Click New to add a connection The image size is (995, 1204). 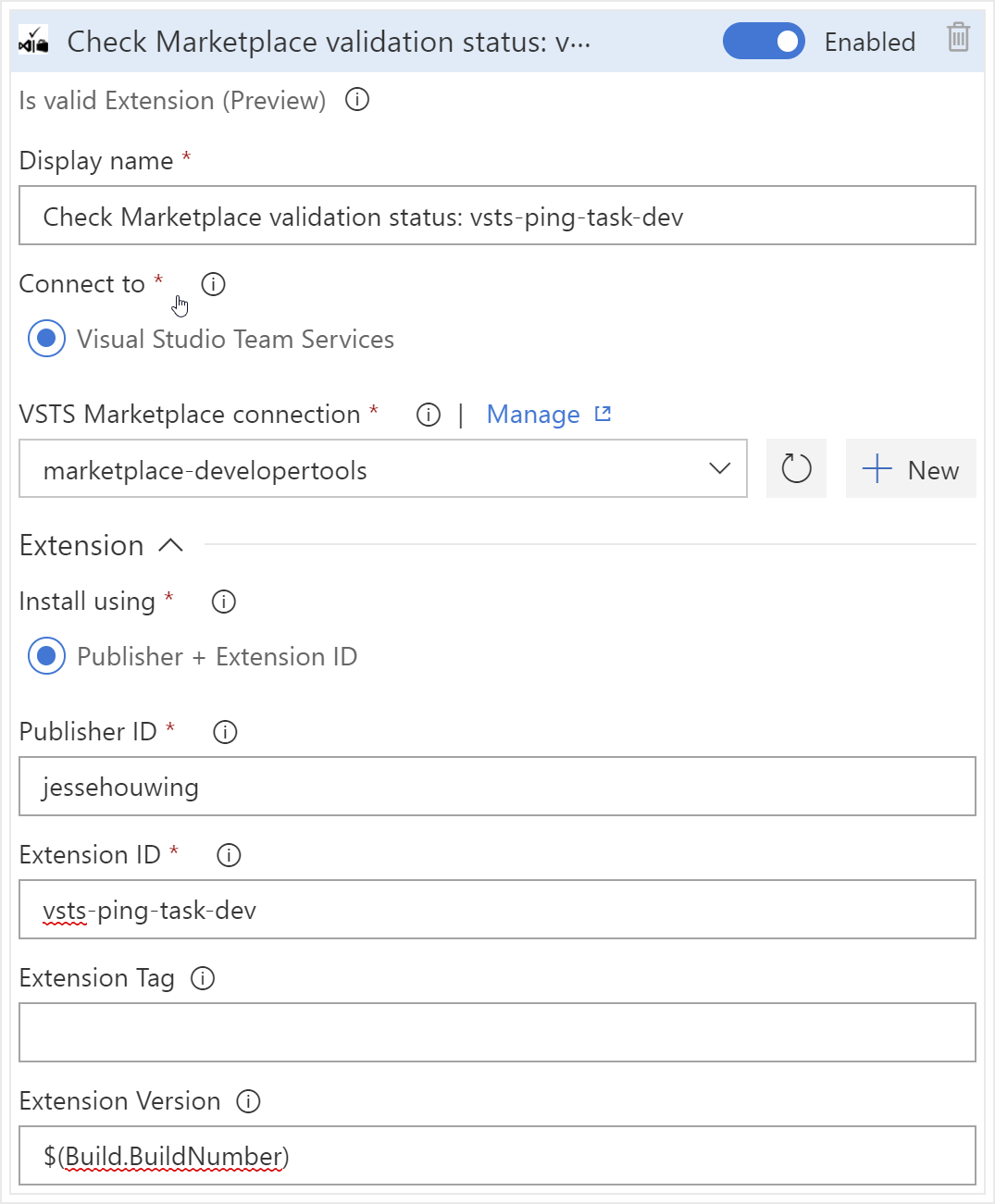pos(911,469)
